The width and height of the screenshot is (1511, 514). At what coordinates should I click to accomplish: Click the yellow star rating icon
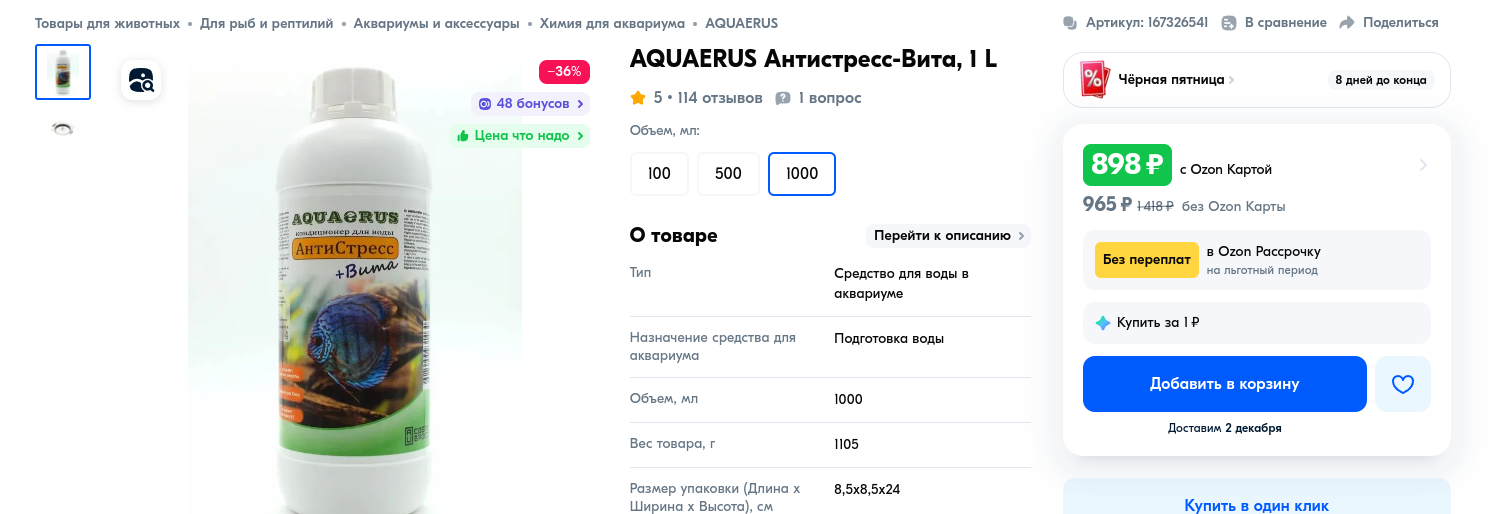point(638,98)
